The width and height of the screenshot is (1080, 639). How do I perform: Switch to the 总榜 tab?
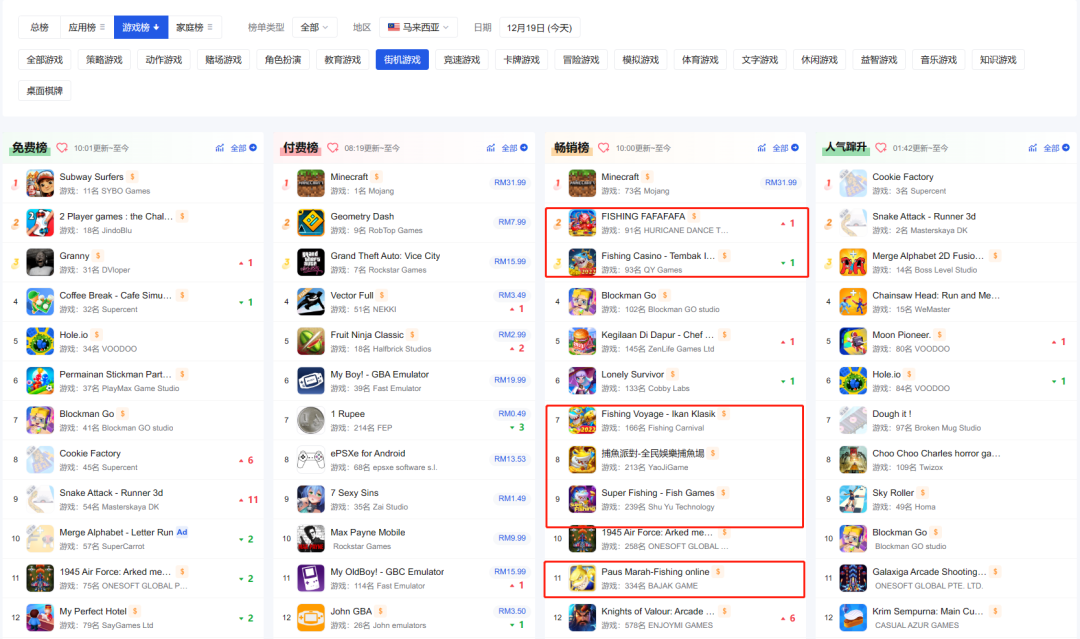[38, 27]
